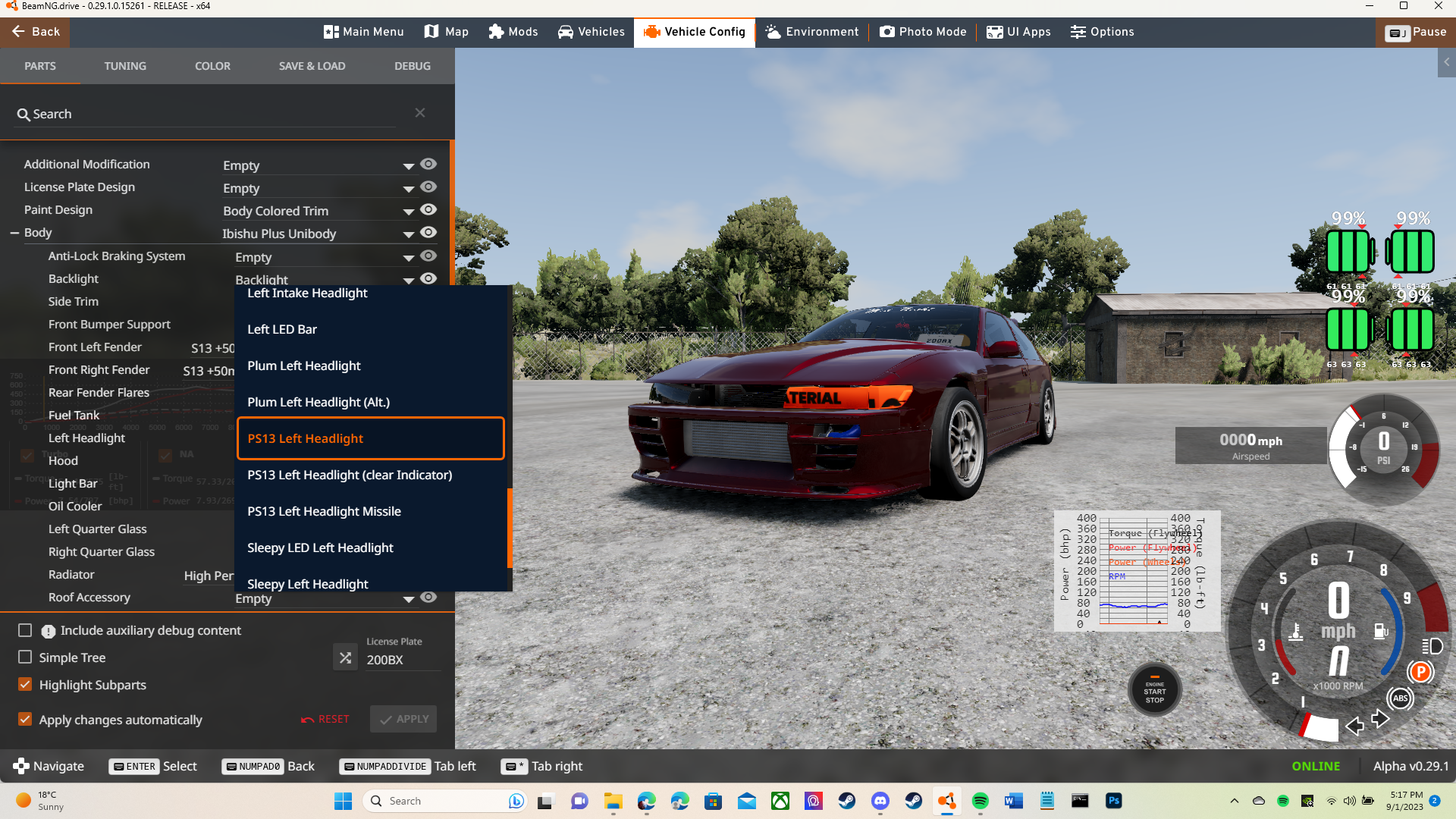Click the ABS indicator icon
Viewport: 1456px width, 819px height.
click(1400, 698)
